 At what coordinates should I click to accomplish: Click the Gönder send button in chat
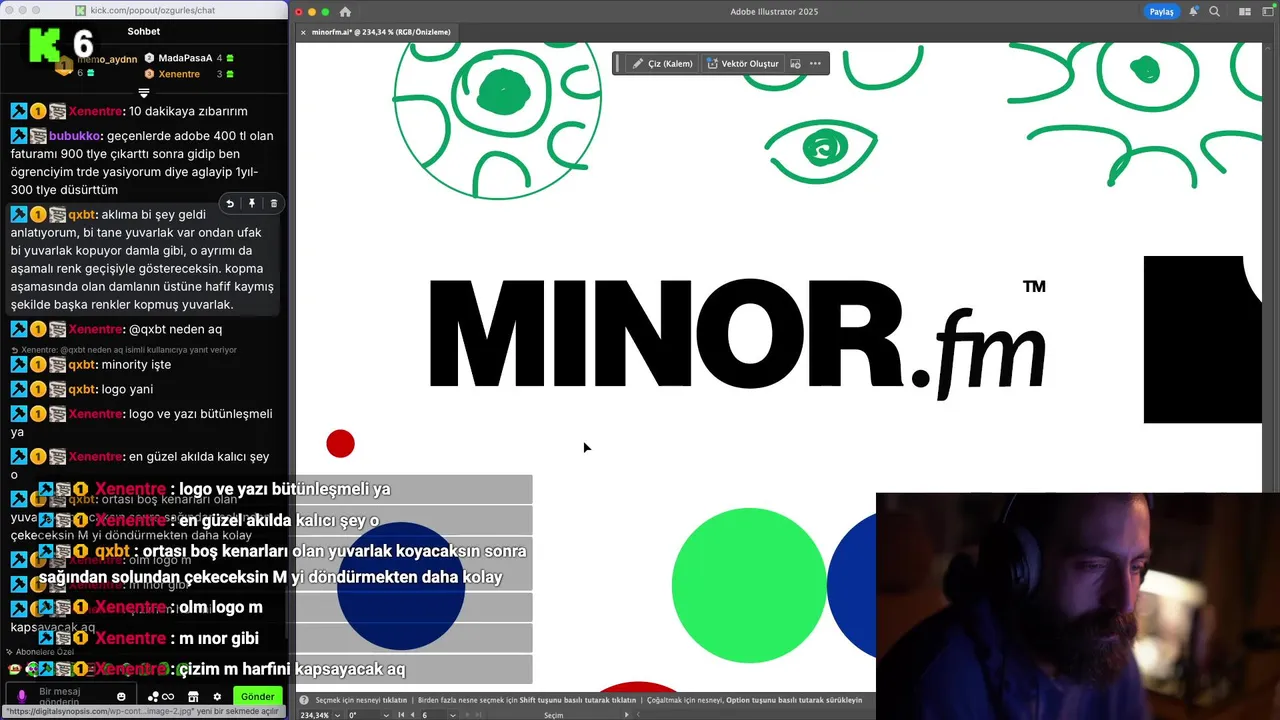point(257,696)
